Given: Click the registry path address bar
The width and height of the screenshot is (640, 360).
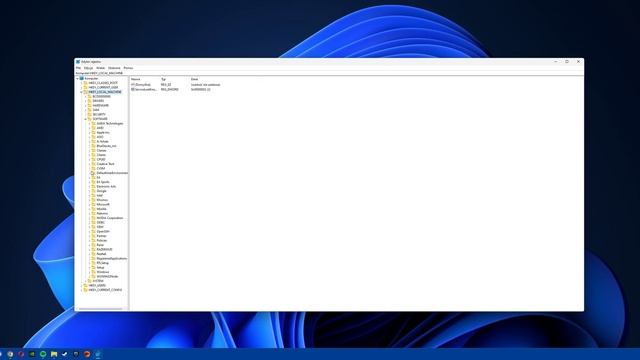Looking at the screenshot, I should point(329,73).
